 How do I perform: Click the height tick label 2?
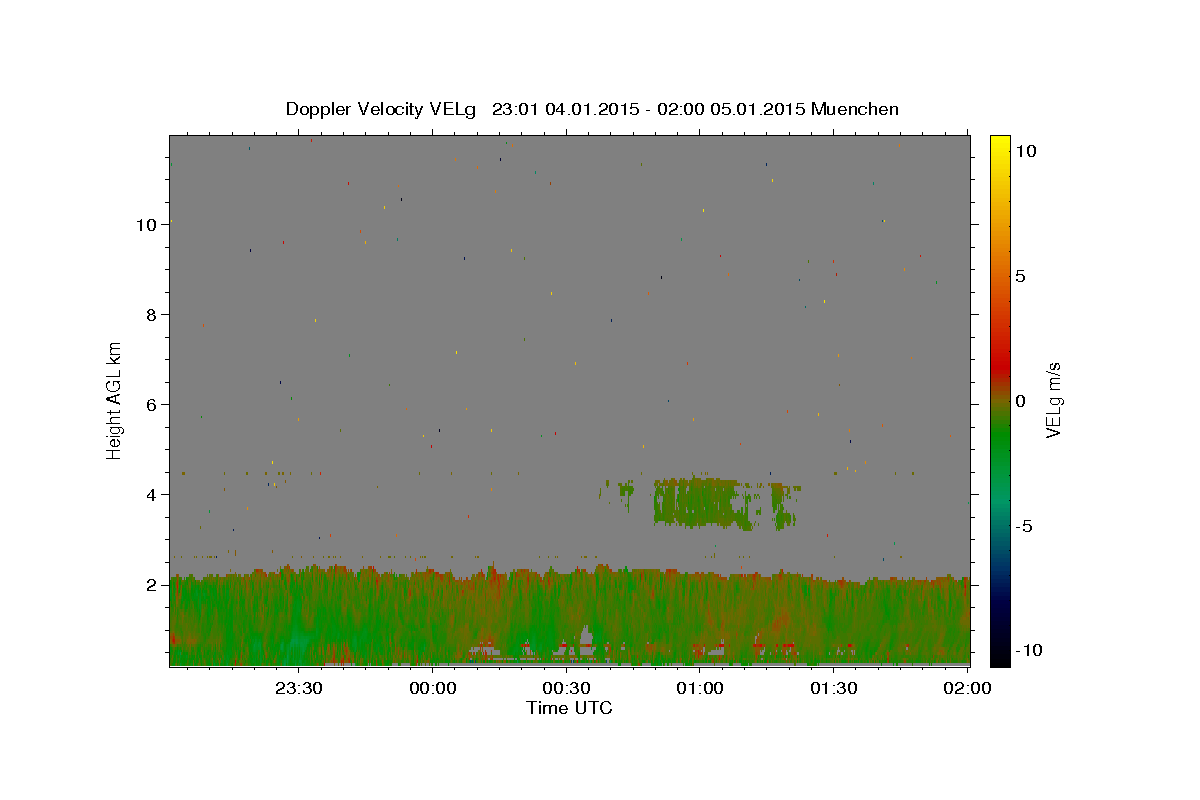click(x=152, y=584)
